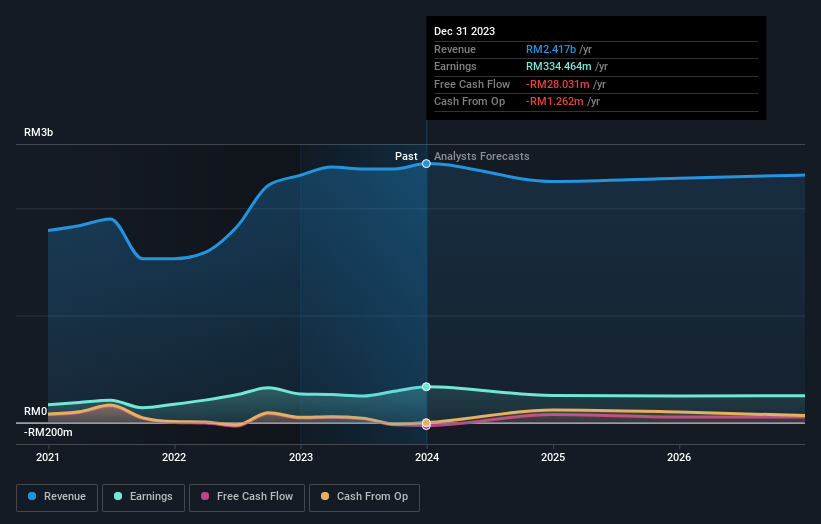Click the teal Earnings data point at 2024
The image size is (821, 524).
426,387
